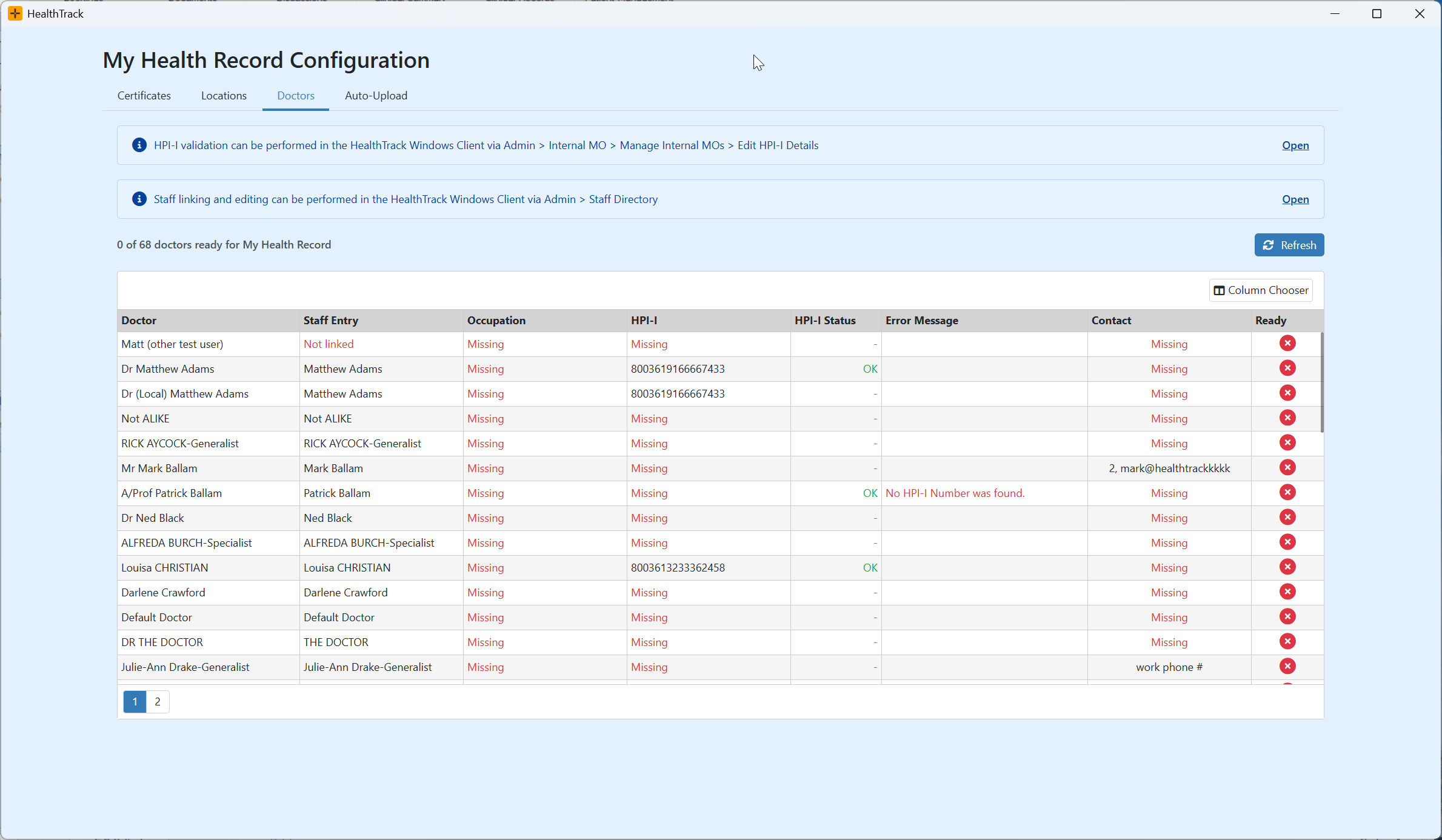
Task: Click red not-ready icon for A/Prof Patrick Ballam
Action: pyautogui.click(x=1287, y=492)
